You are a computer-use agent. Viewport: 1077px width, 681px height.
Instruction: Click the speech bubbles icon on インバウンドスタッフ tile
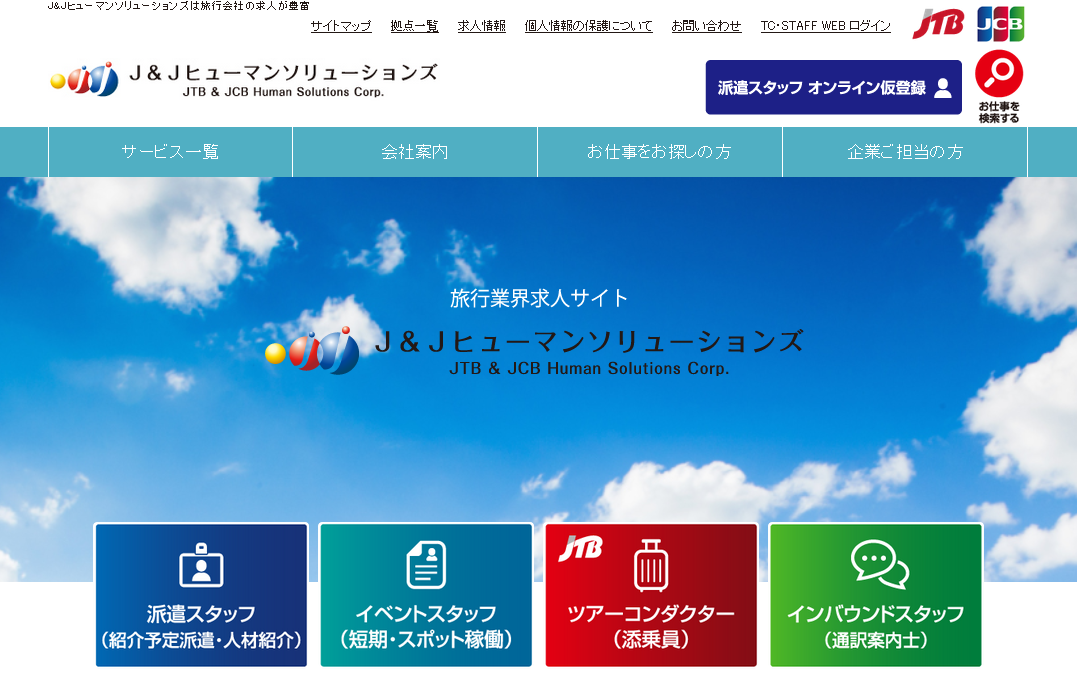coord(879,564)
